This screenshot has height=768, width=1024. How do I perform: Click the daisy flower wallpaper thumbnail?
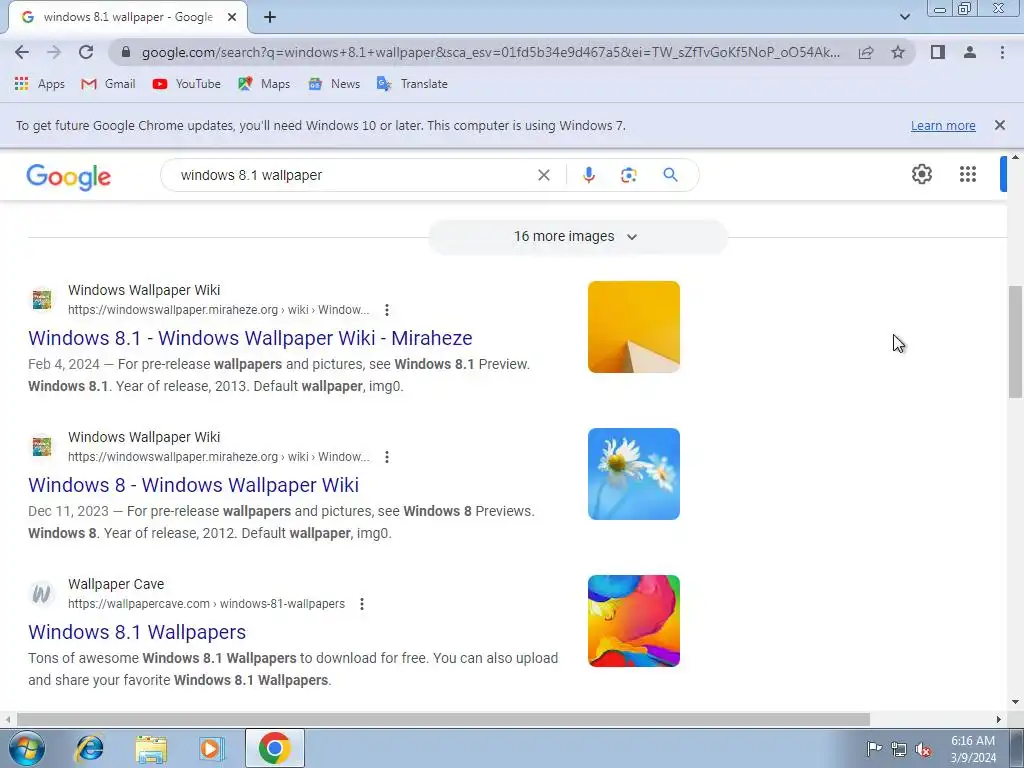633,473
